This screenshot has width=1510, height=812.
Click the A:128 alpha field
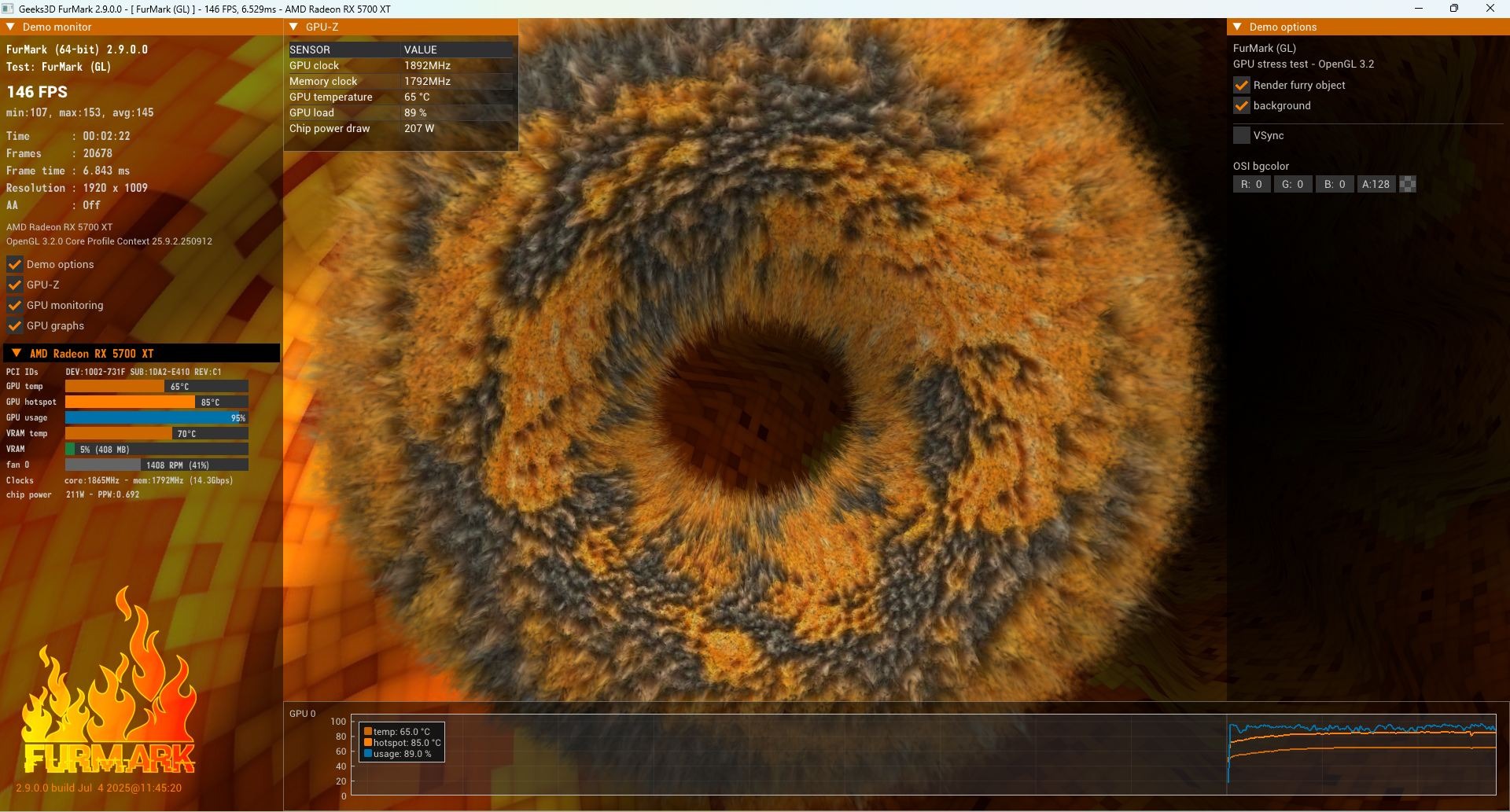click(1376, 184)
